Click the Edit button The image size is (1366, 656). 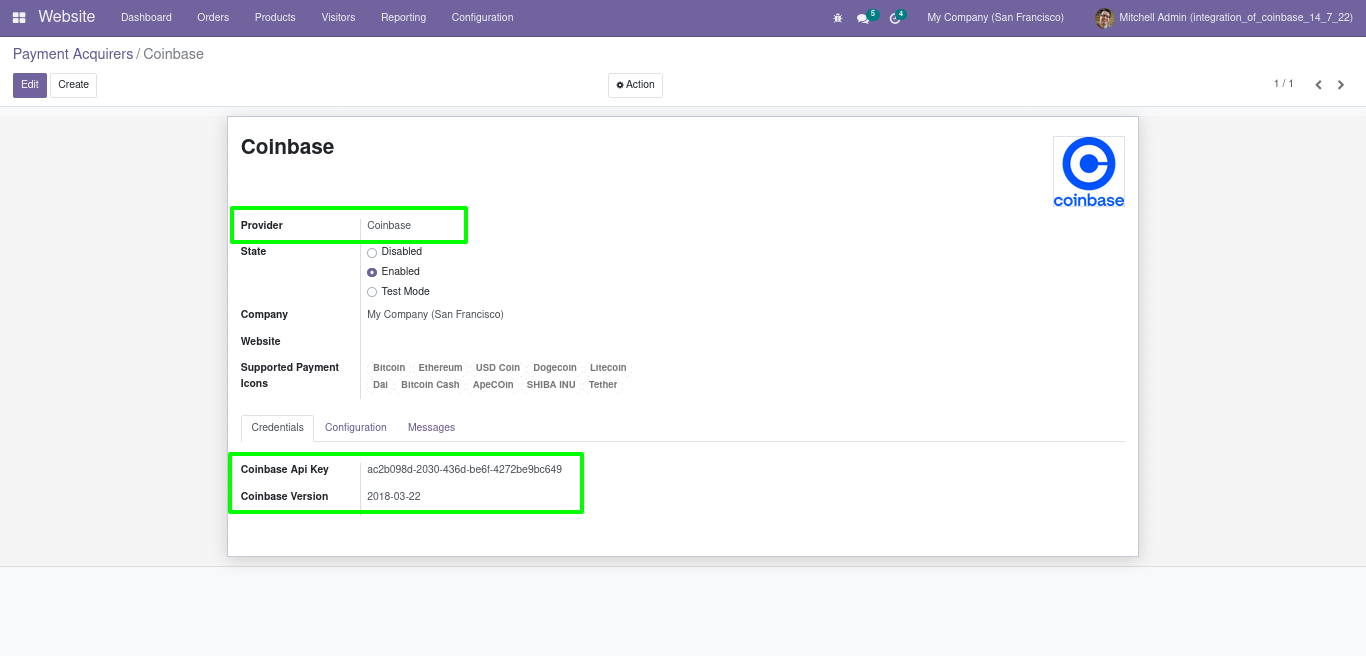30,85
